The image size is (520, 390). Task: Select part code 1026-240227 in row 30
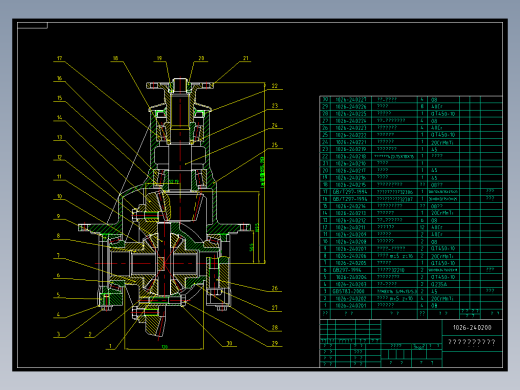(x=351, y=100)
